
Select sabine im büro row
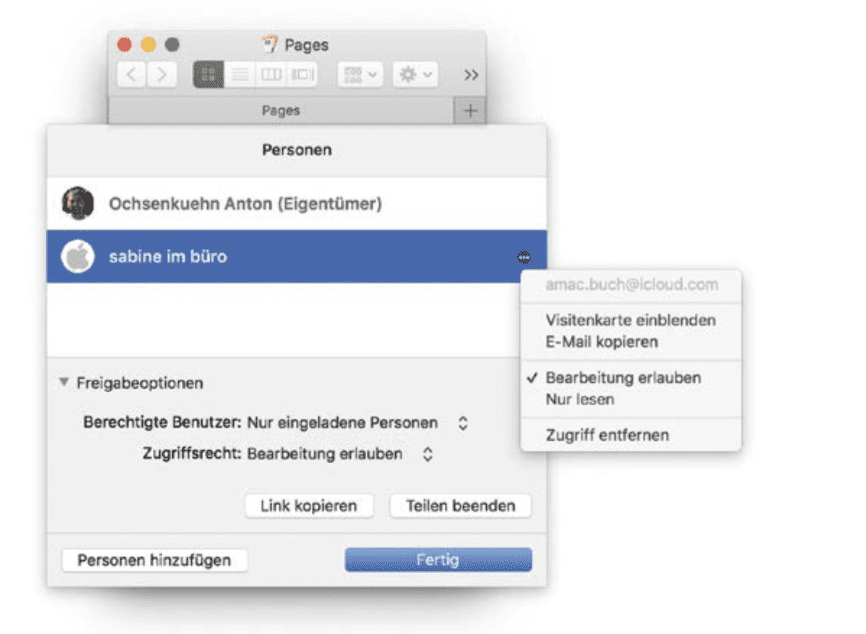[297, 257]
